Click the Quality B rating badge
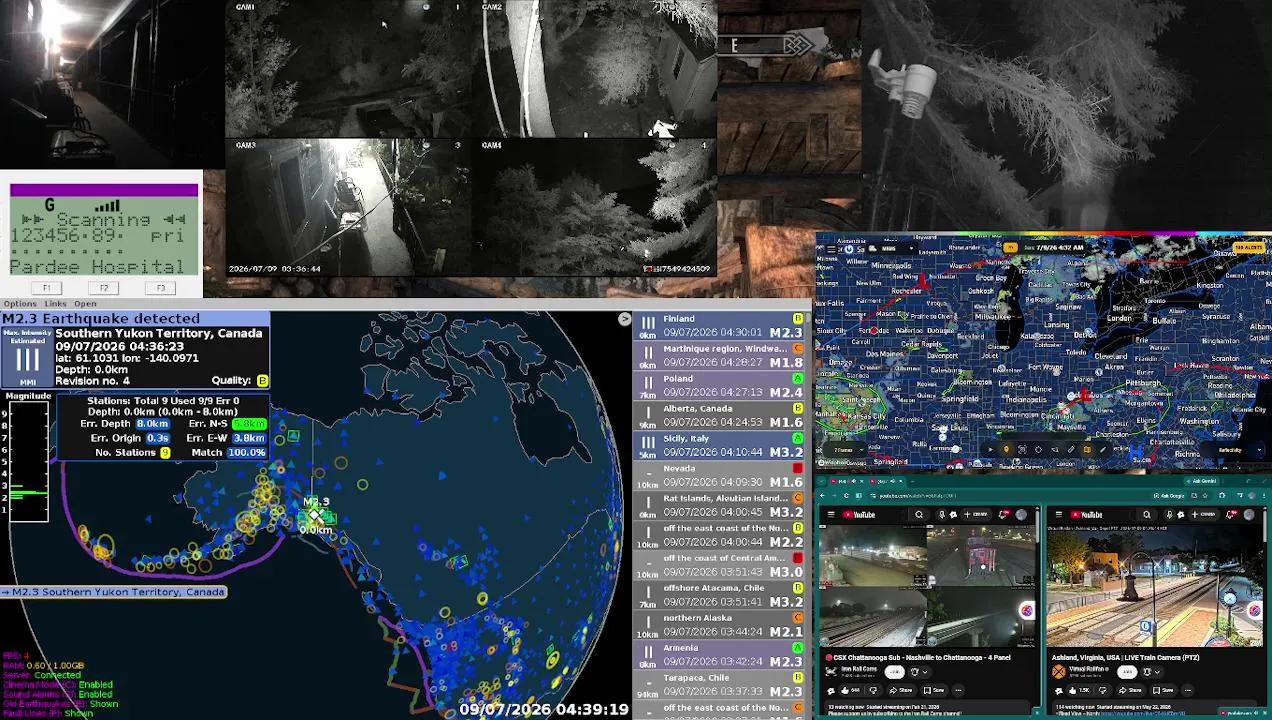The height and width of the screenshot is (720, 1272). pos(262,381)
